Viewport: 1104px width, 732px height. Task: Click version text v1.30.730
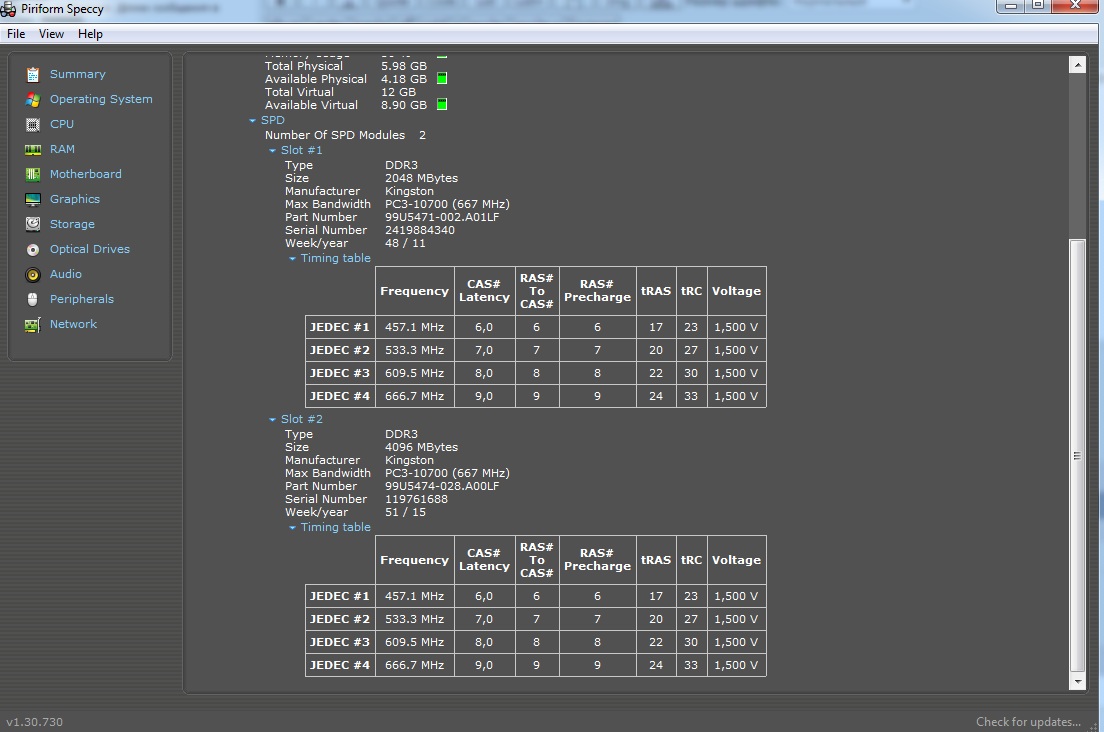point(34,721)
